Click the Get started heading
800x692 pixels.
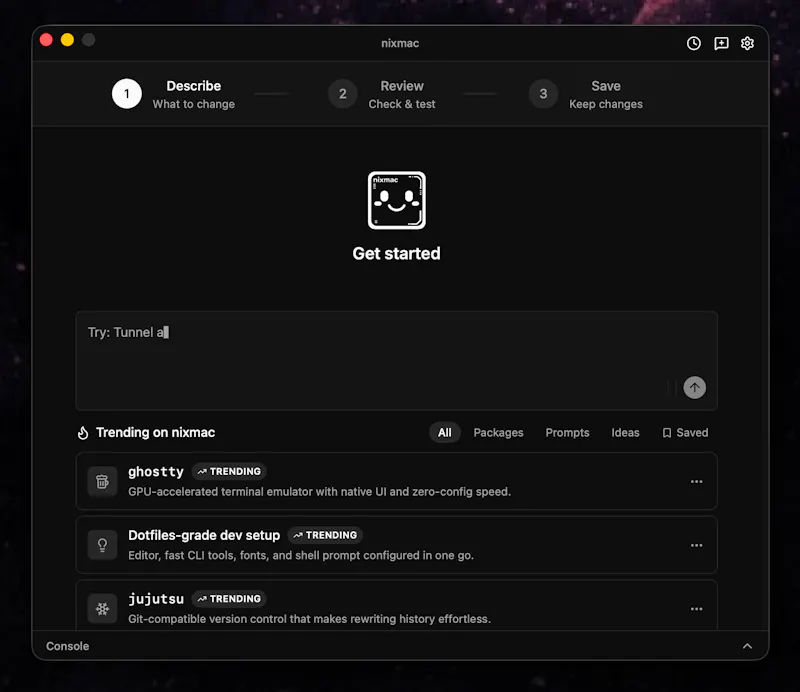point(396,254)
